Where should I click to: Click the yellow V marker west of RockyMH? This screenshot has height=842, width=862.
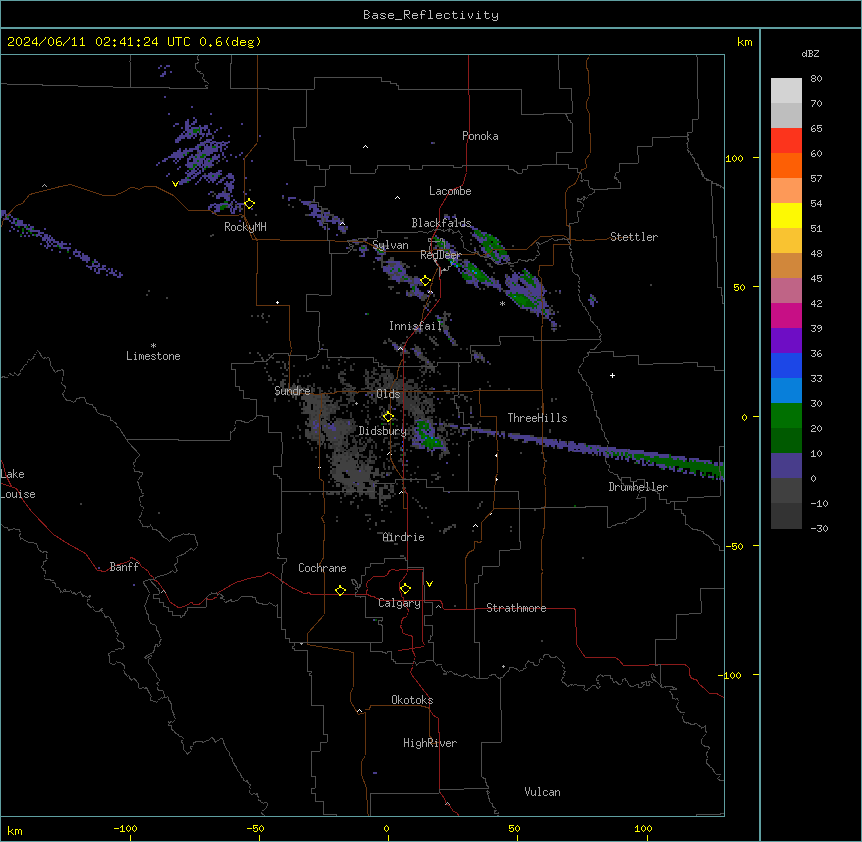pos(175,184)
